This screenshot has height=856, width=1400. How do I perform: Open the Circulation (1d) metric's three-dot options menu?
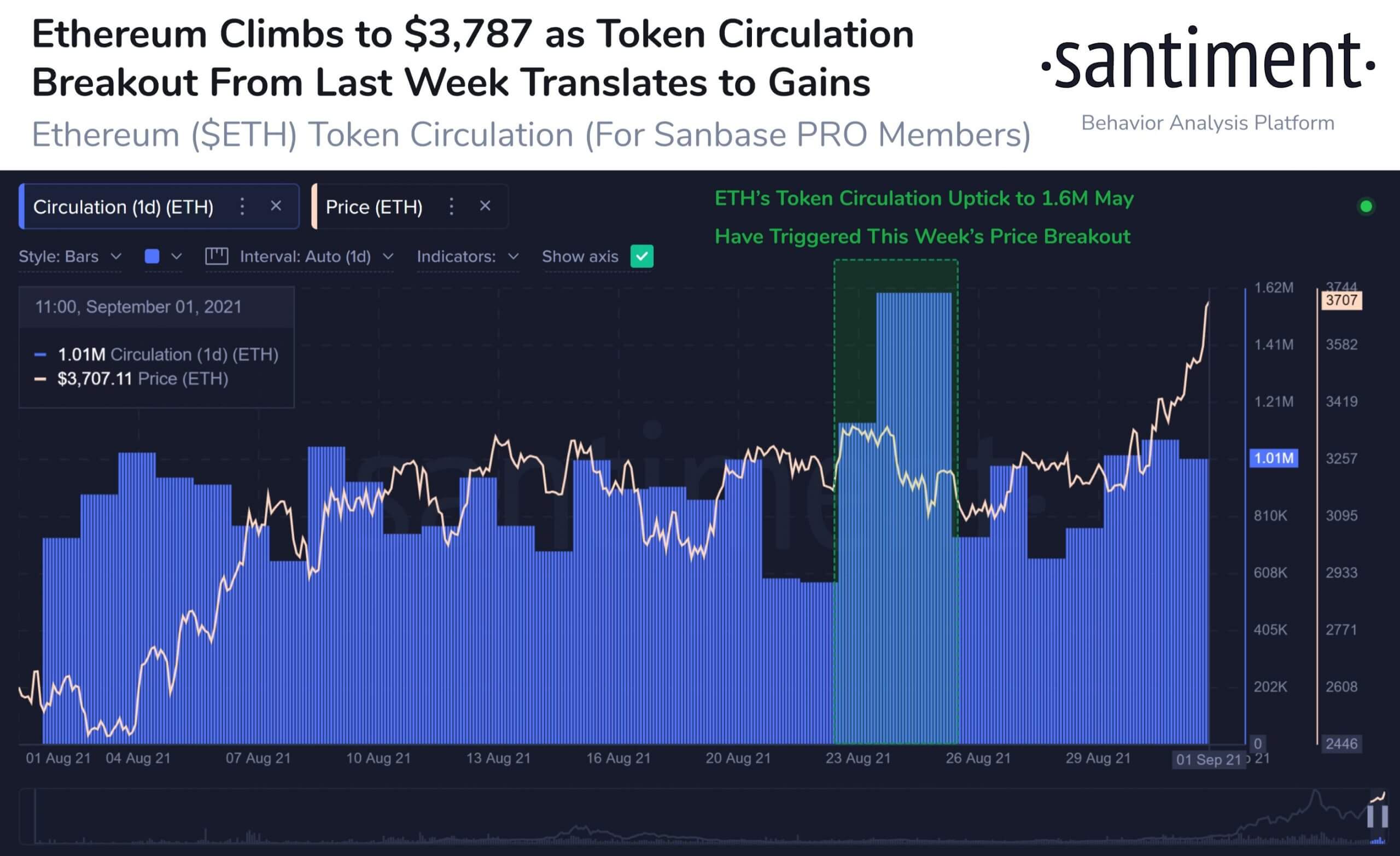pos(242,206)
